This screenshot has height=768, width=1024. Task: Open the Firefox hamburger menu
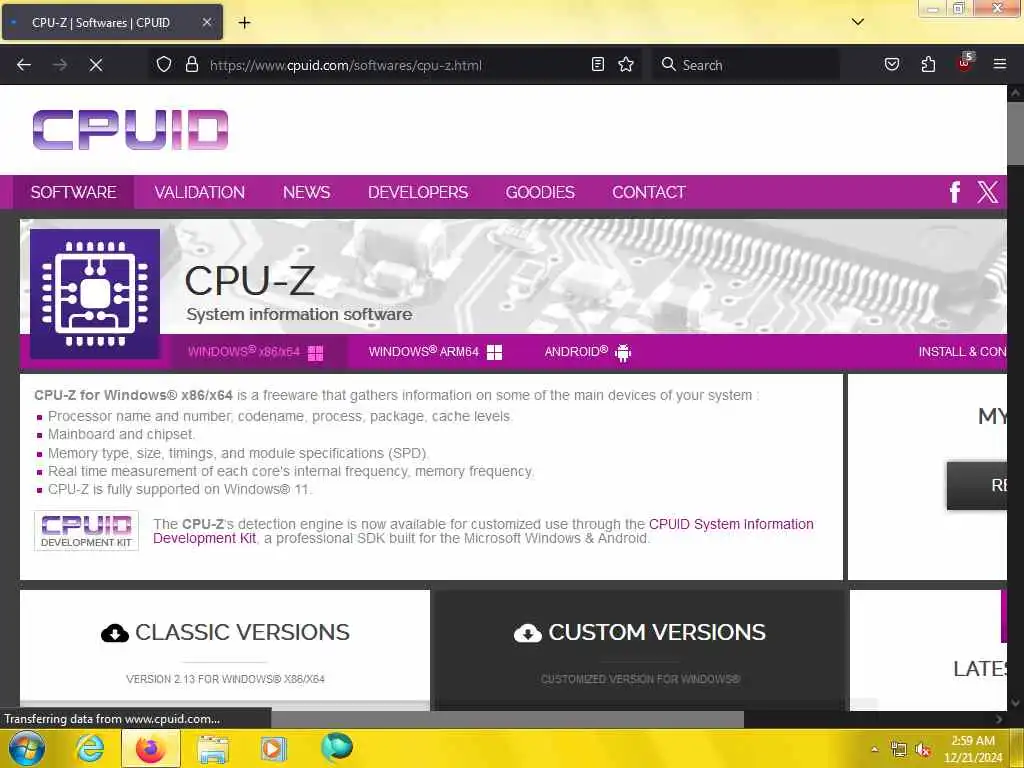coord(1000,65)
